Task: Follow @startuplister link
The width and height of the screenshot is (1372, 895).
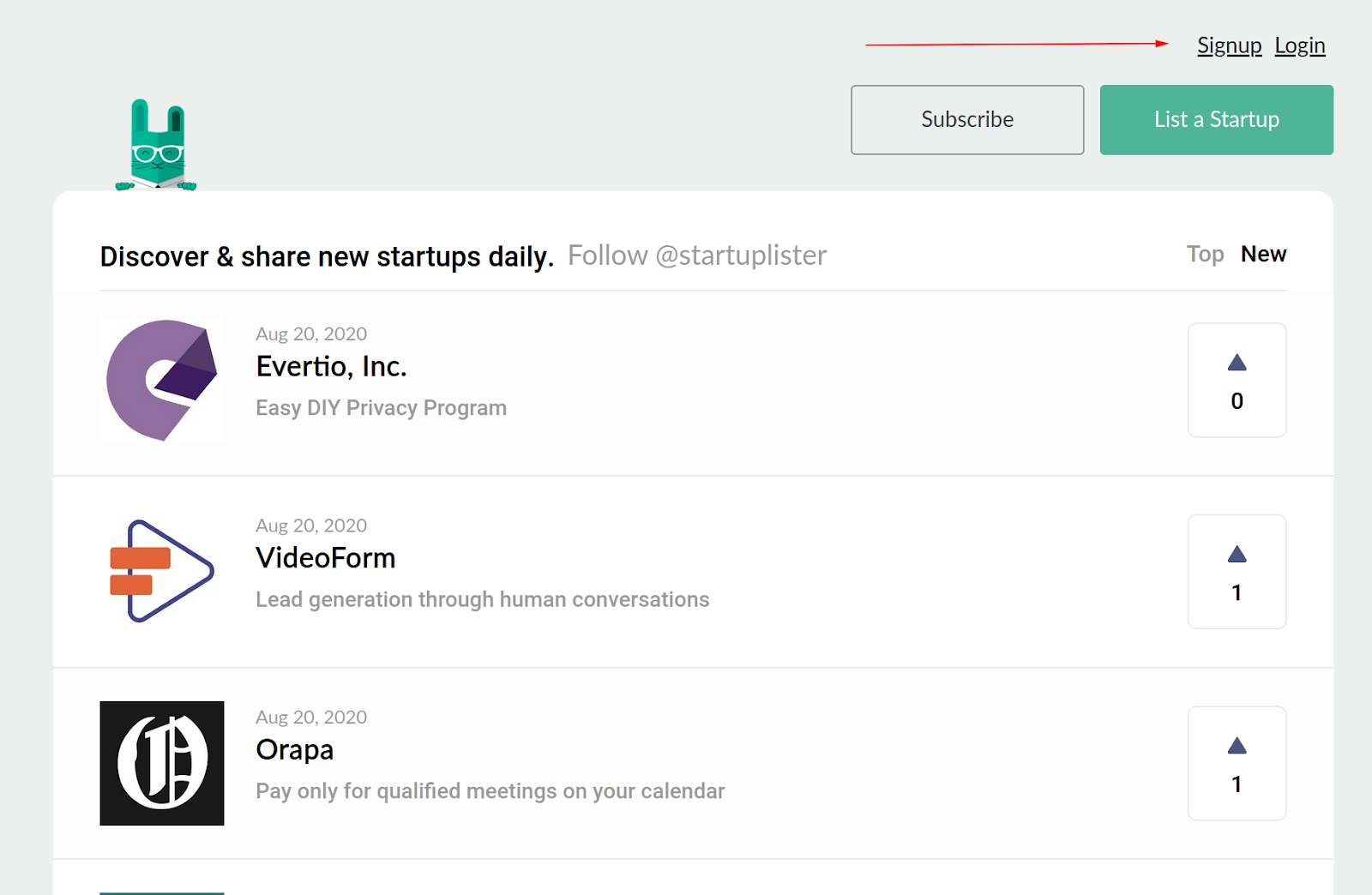Action: click(697, 255)
